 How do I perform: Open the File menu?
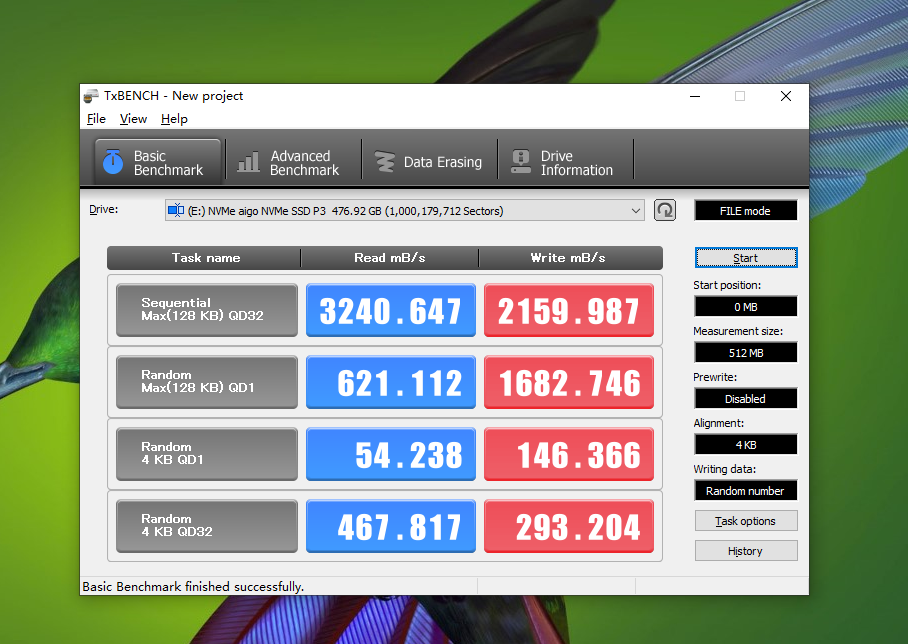point(96,119)
